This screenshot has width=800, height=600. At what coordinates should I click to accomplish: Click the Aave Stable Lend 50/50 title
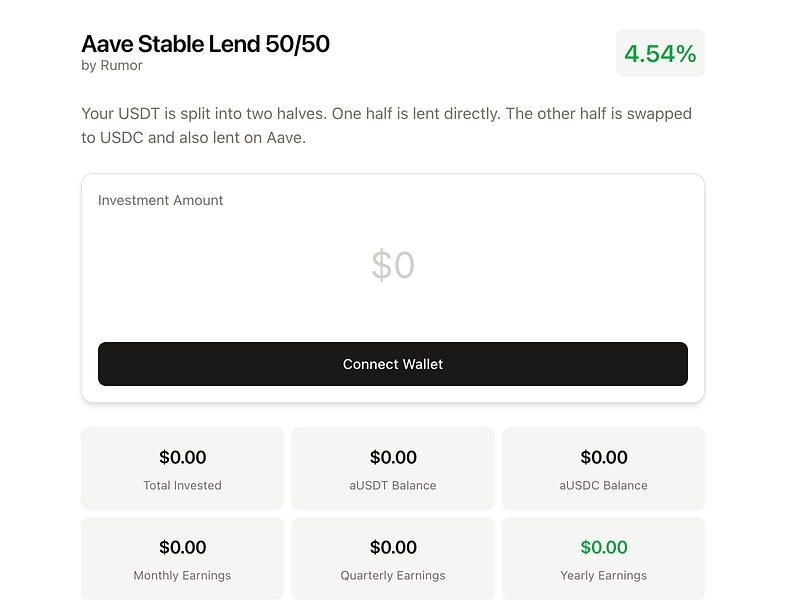pos(205,44)
